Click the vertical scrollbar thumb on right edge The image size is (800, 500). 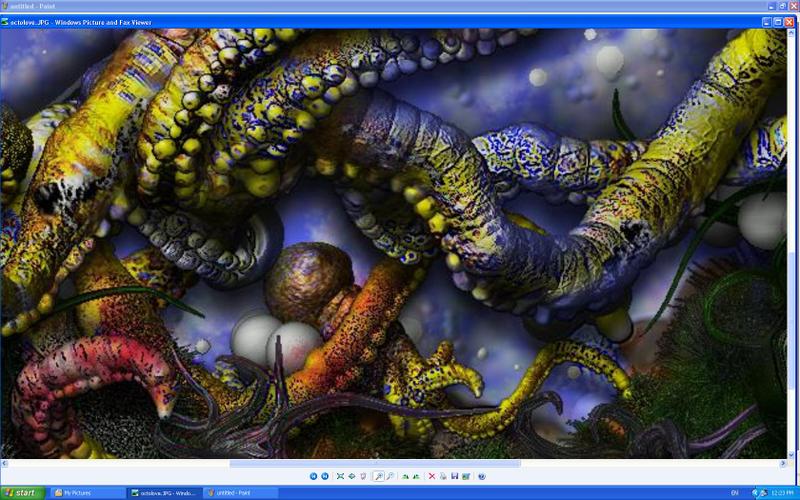pos(790,321)
